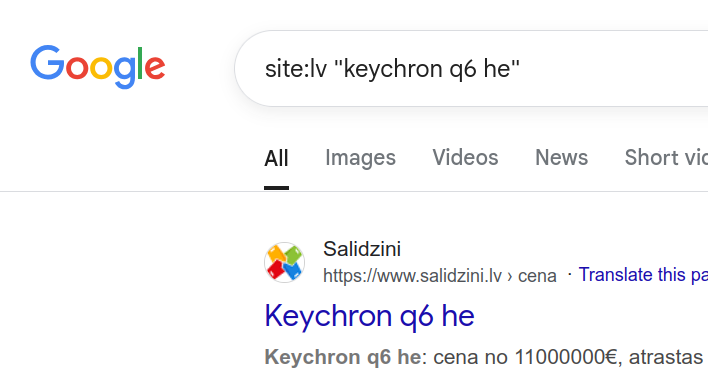The height and width of the screenshot is (378, 708).
Task: Open the Short videos tab
Action: (666, 158)
